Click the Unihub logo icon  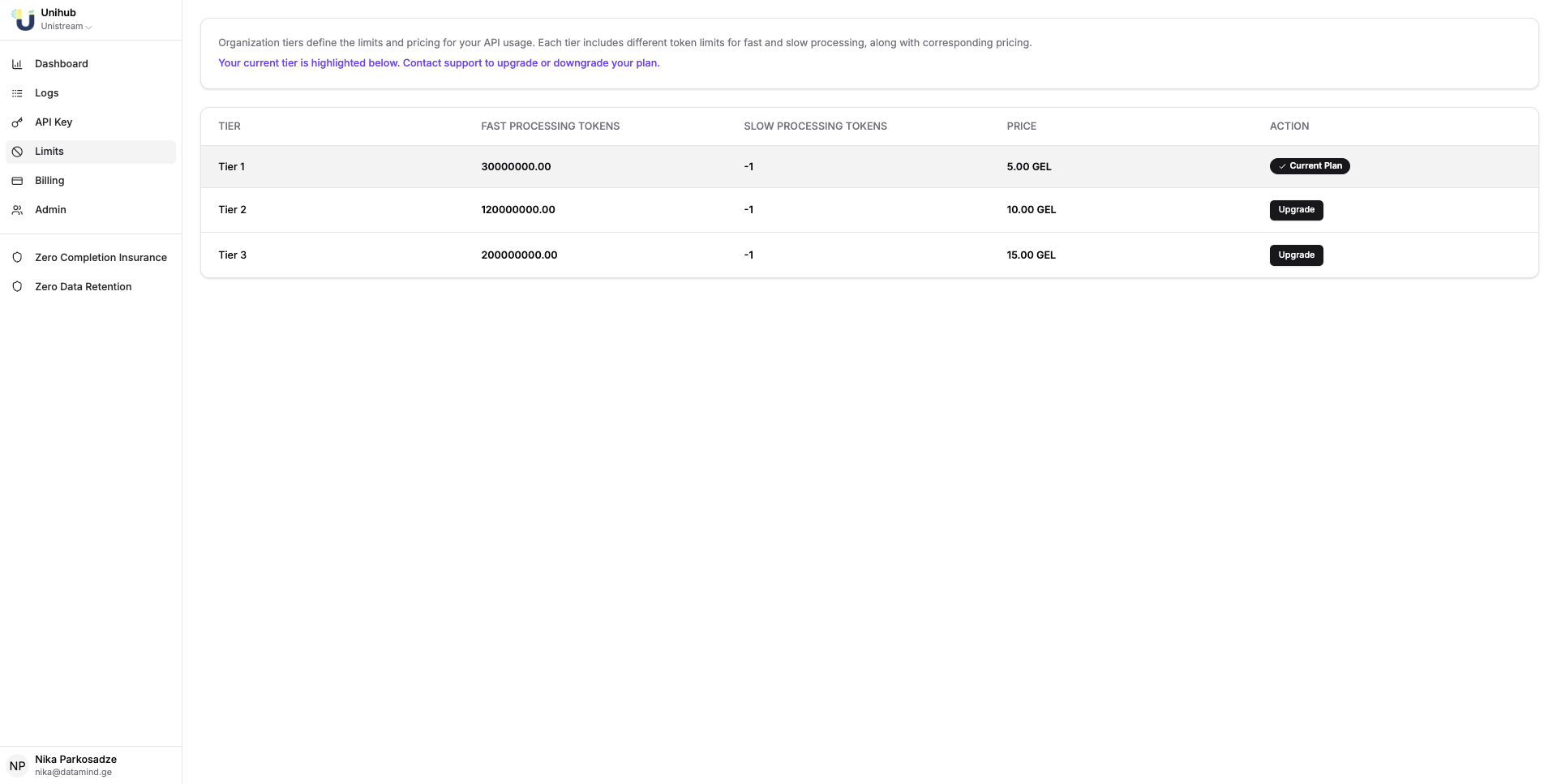click(x=24, y=19)
